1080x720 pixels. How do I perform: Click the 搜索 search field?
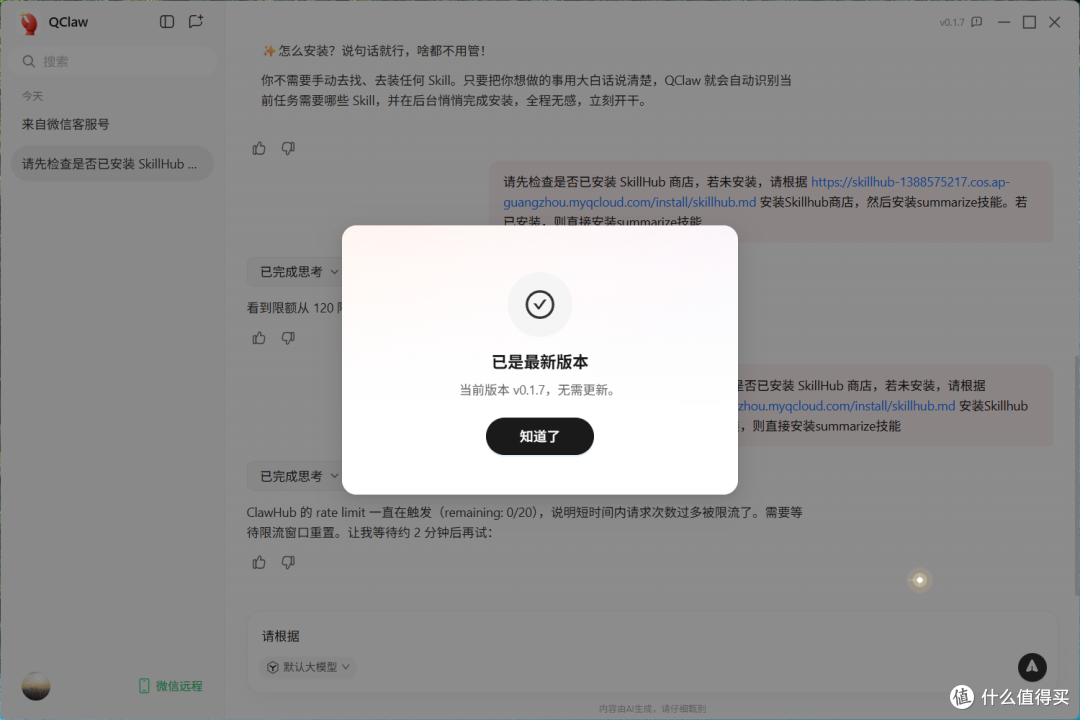tap(114, 61)
